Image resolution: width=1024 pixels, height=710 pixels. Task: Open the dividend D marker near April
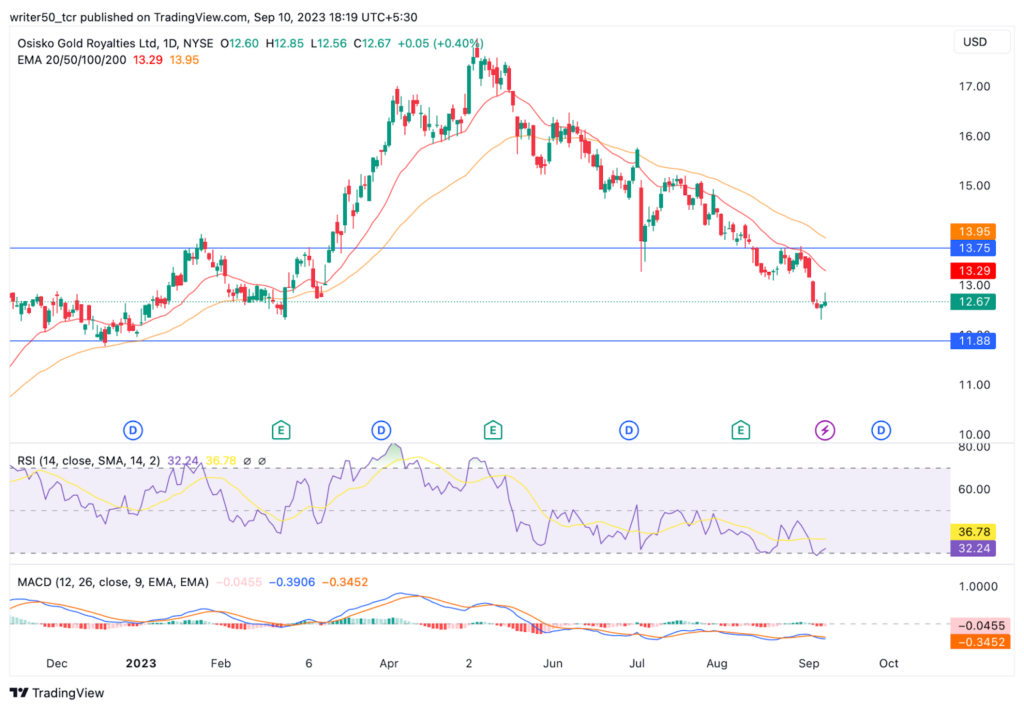coord(381,430)
